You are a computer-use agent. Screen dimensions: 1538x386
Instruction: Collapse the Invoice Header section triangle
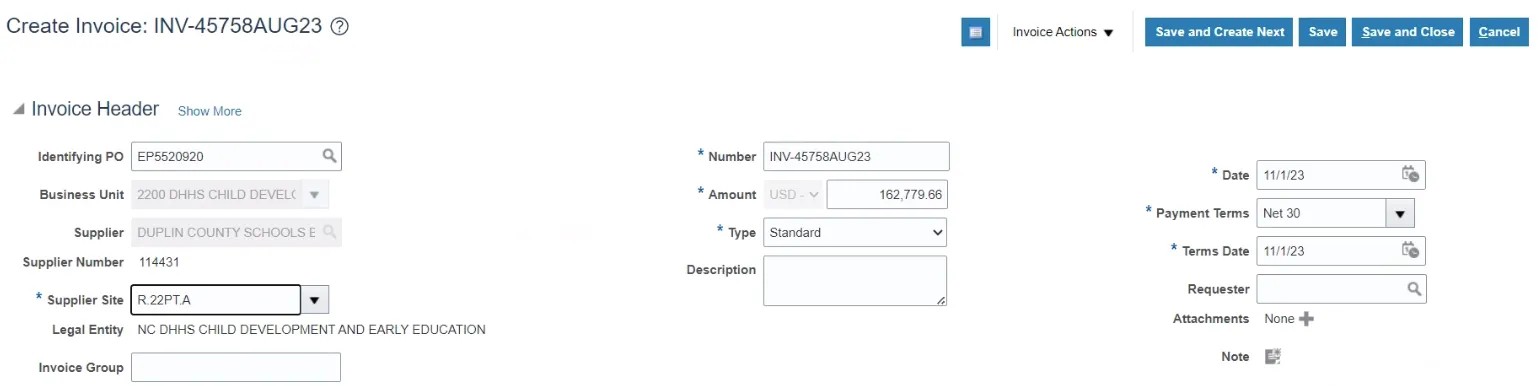[18, 110]
